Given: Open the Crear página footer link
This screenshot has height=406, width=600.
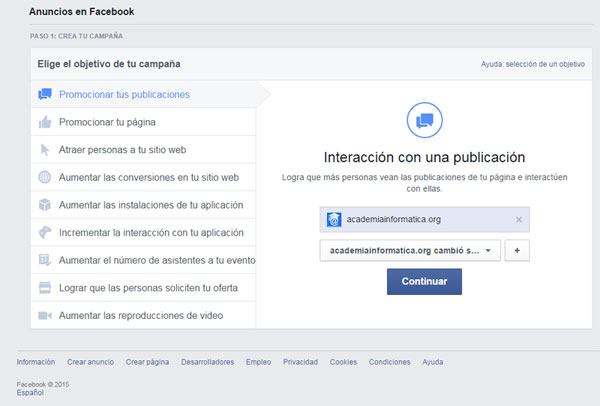Looking at the screenshot, I should coord(147,362).
